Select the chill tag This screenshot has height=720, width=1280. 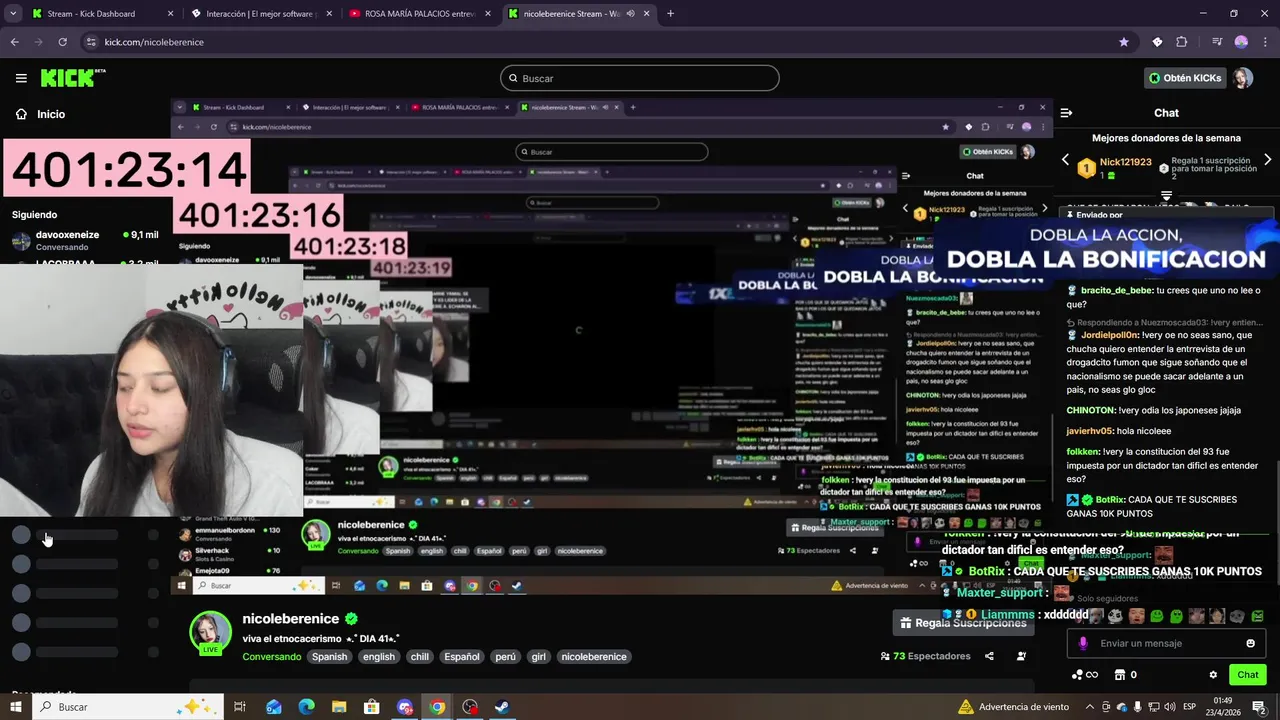(420, 657)
